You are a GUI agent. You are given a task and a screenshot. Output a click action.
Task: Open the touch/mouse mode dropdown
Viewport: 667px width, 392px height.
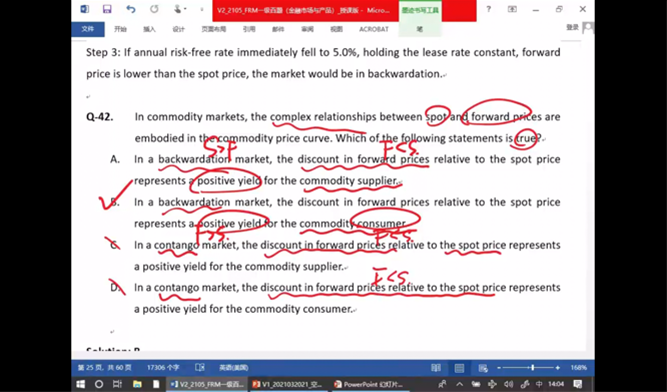(x=180, y=9)
